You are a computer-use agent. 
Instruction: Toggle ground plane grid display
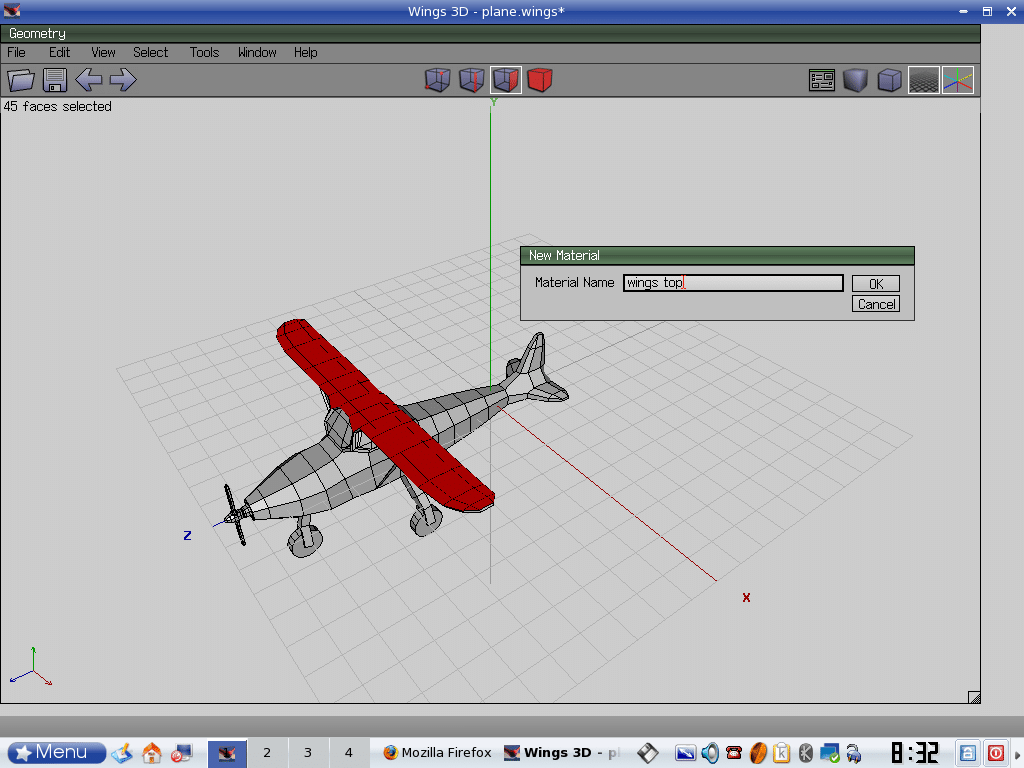[923, 80]
